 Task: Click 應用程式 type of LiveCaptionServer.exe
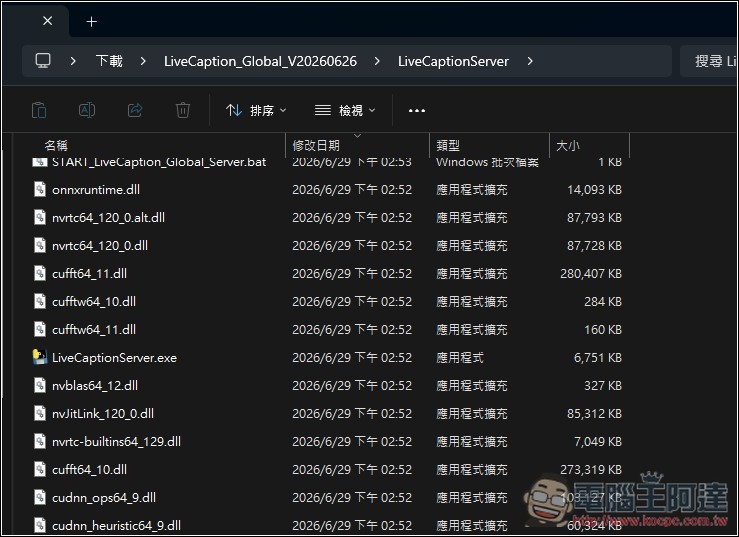click(460, 357)
